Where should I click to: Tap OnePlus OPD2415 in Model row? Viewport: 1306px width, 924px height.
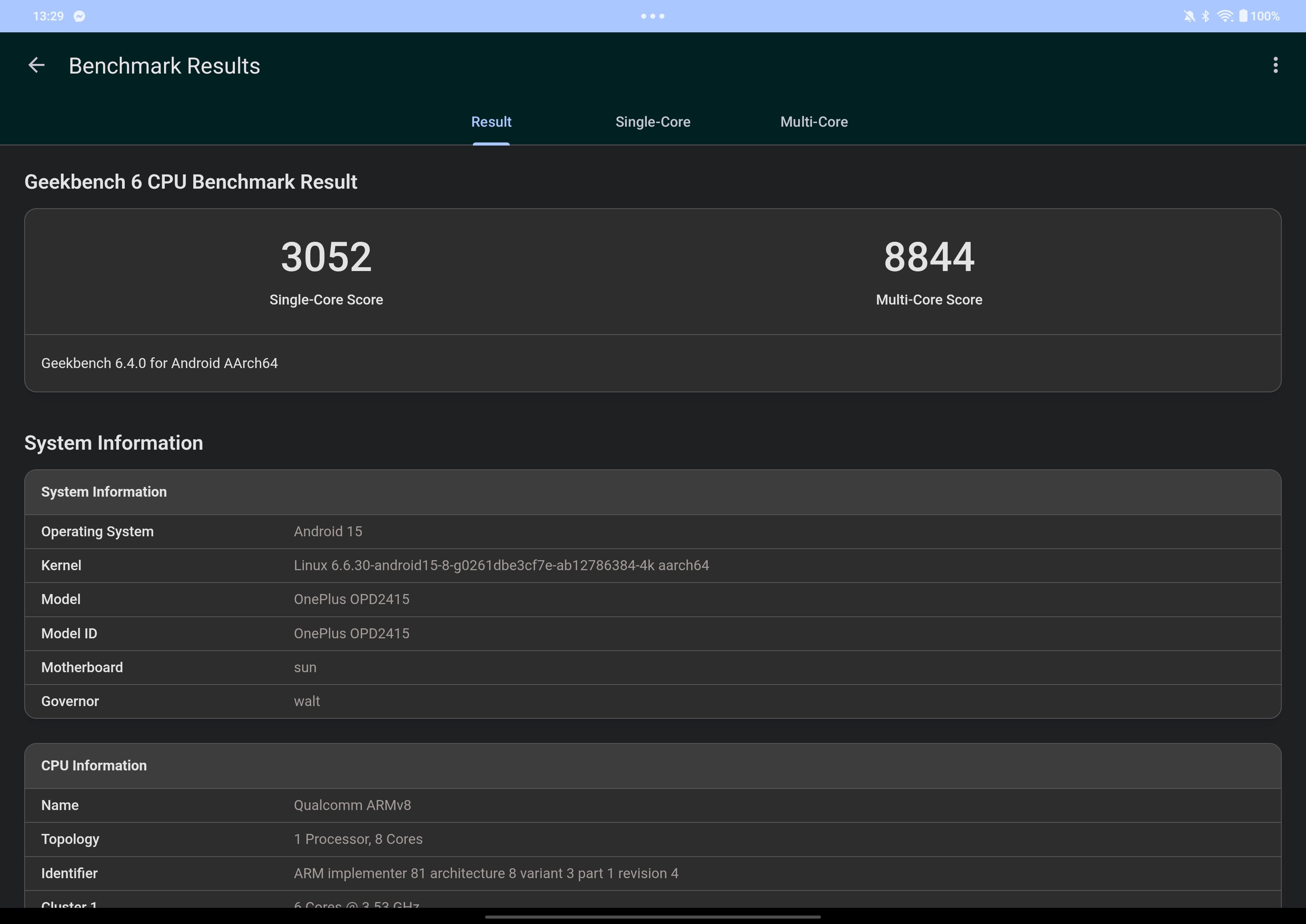351,599
